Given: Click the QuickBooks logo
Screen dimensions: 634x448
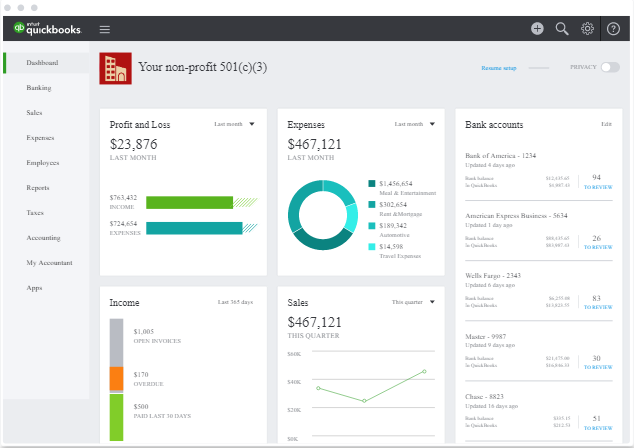Looking at the screenshot, I should [47, 28].
